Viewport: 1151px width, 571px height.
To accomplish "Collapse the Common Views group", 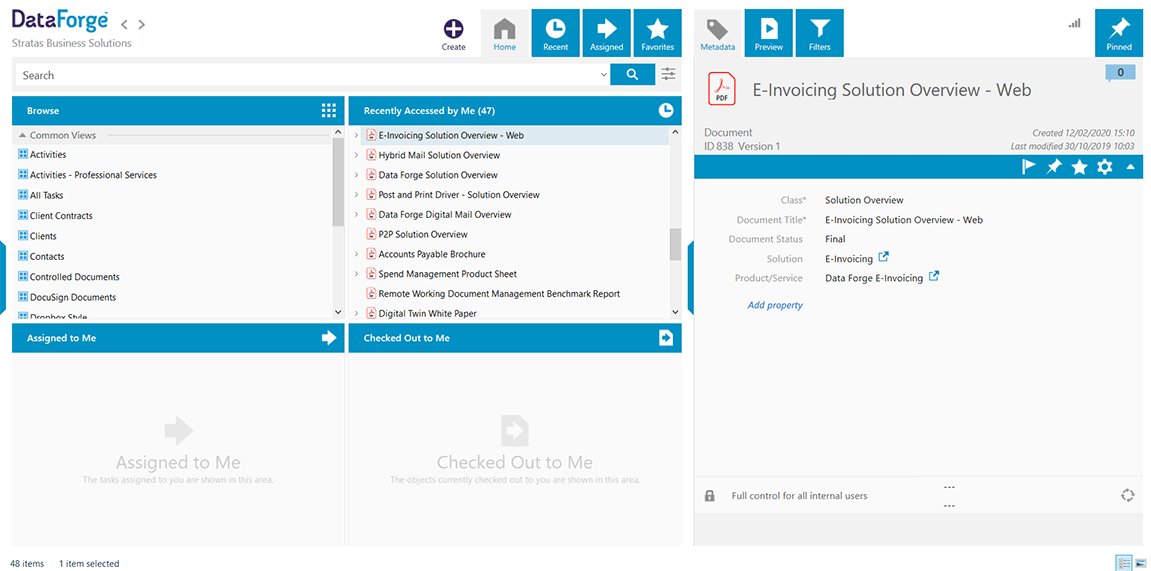I will (23, 135).
